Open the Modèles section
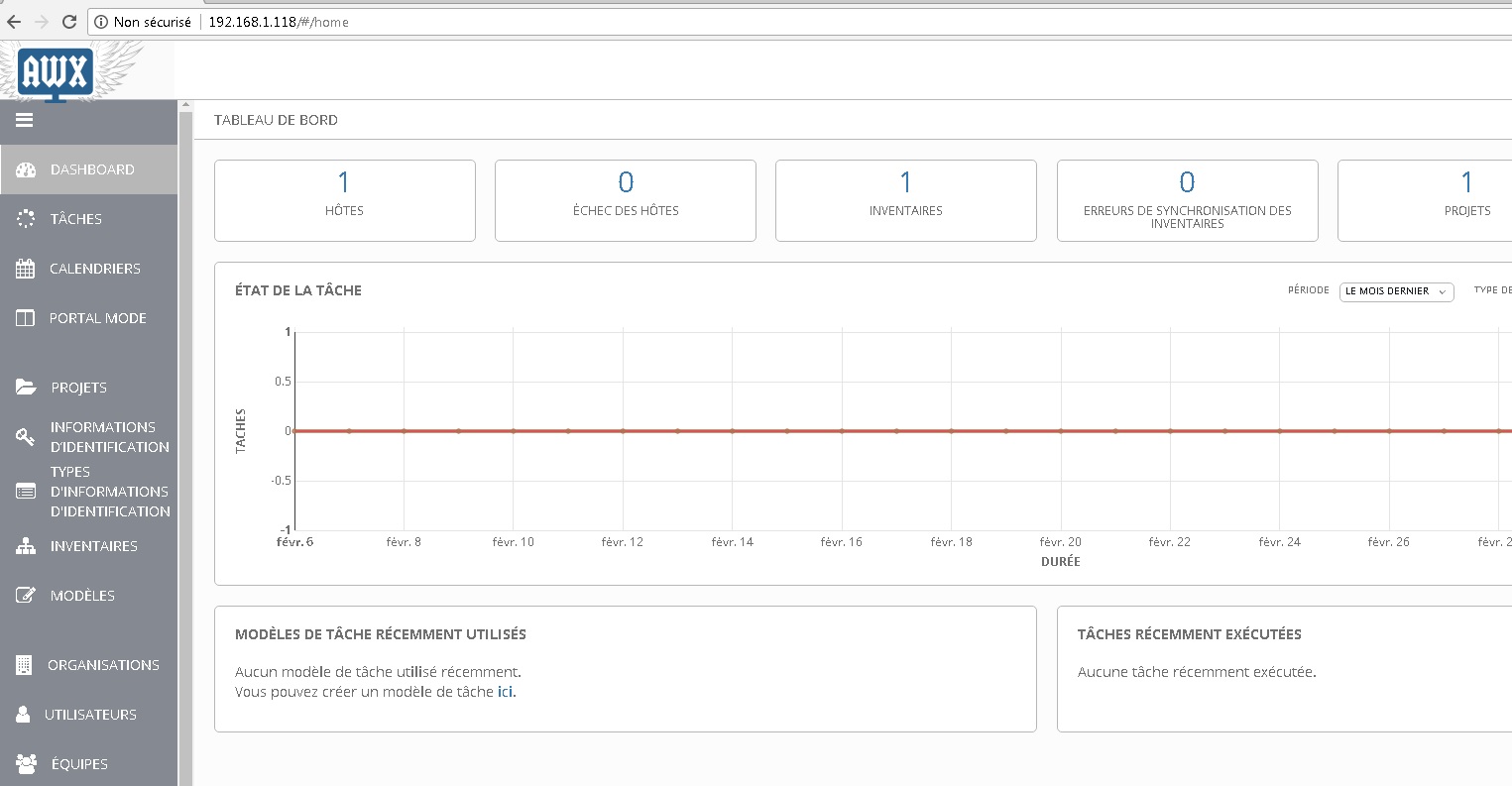This screenshot has height=786, width=1512. coord(83,595)
